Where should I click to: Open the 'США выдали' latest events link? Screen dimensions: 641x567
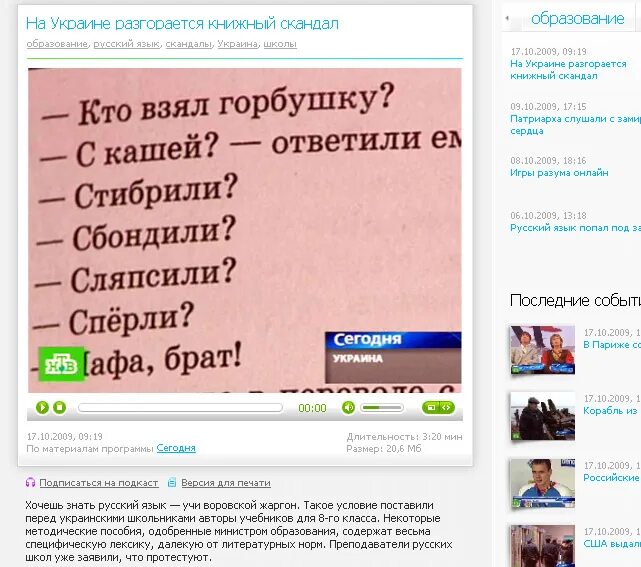pos(612,544)
